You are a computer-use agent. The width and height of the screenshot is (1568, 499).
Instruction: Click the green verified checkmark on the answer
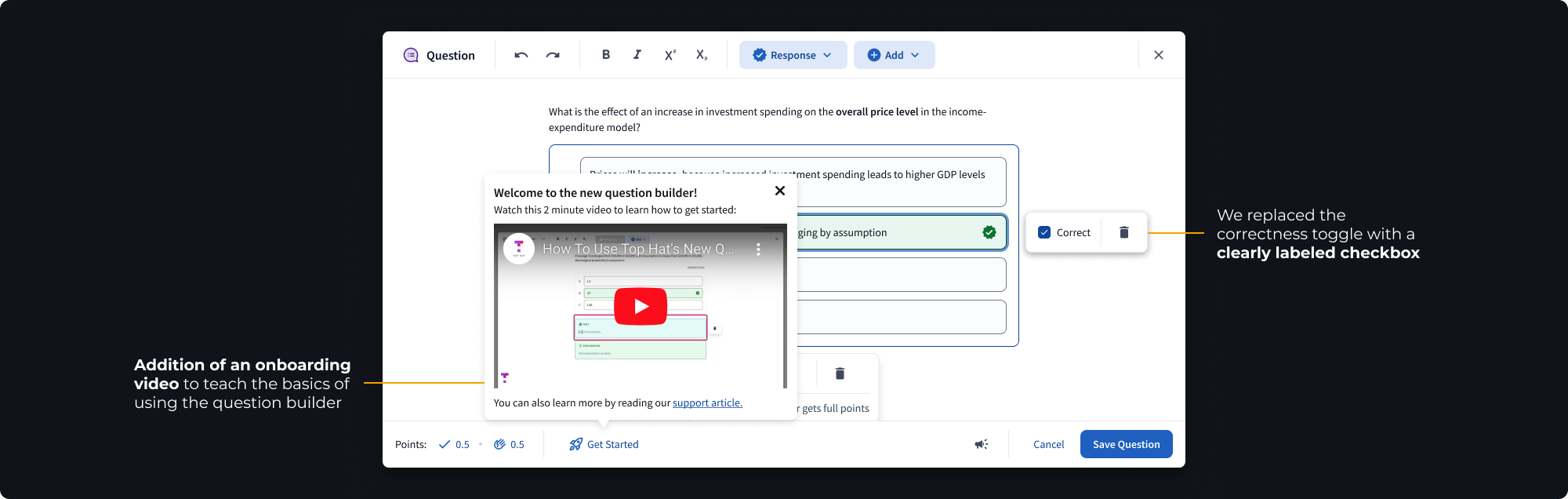[x=989, y=232]
